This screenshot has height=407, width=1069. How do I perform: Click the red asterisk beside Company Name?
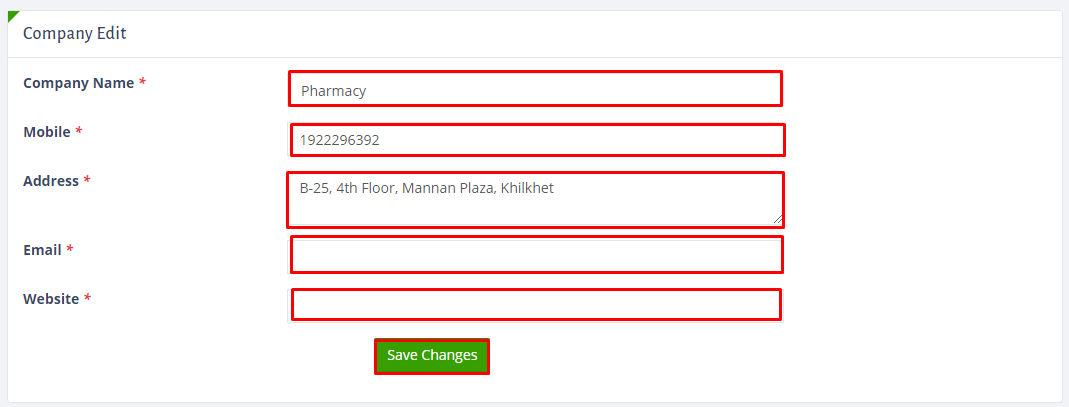click(x=143, y=83)
